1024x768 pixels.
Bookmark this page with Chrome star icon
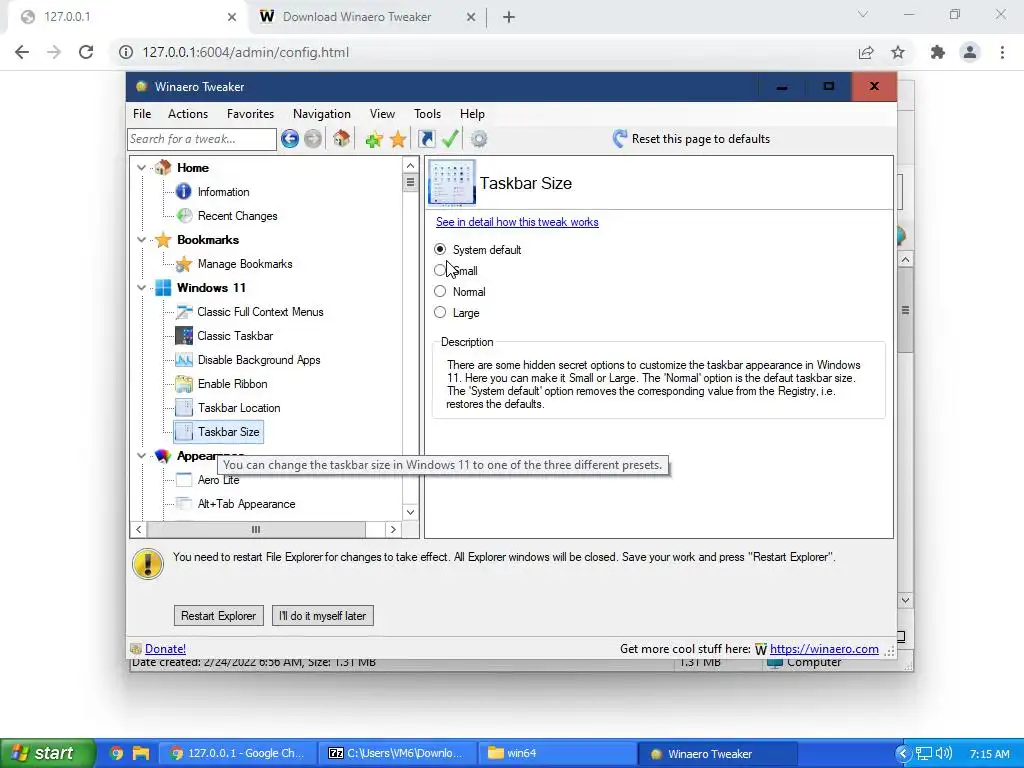point(898,52)
